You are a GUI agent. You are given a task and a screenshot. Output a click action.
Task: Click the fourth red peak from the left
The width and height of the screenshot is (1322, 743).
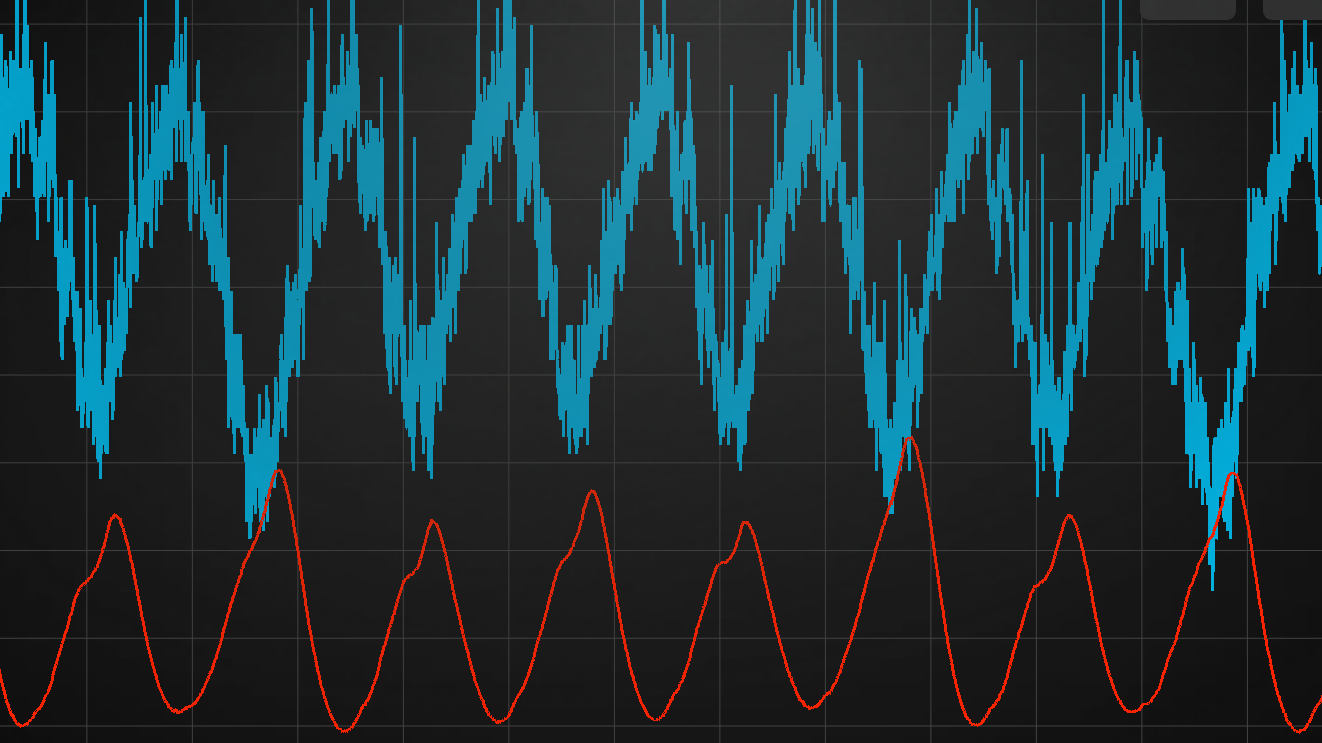click(593, 491)
